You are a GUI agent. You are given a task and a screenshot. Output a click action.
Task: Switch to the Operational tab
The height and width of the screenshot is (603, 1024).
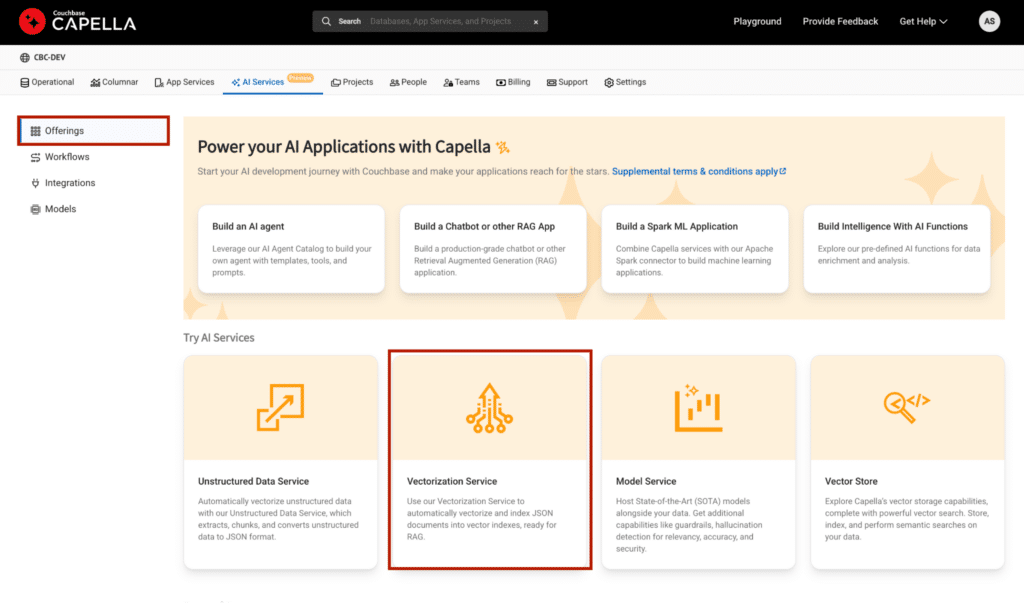click(47, 82)
